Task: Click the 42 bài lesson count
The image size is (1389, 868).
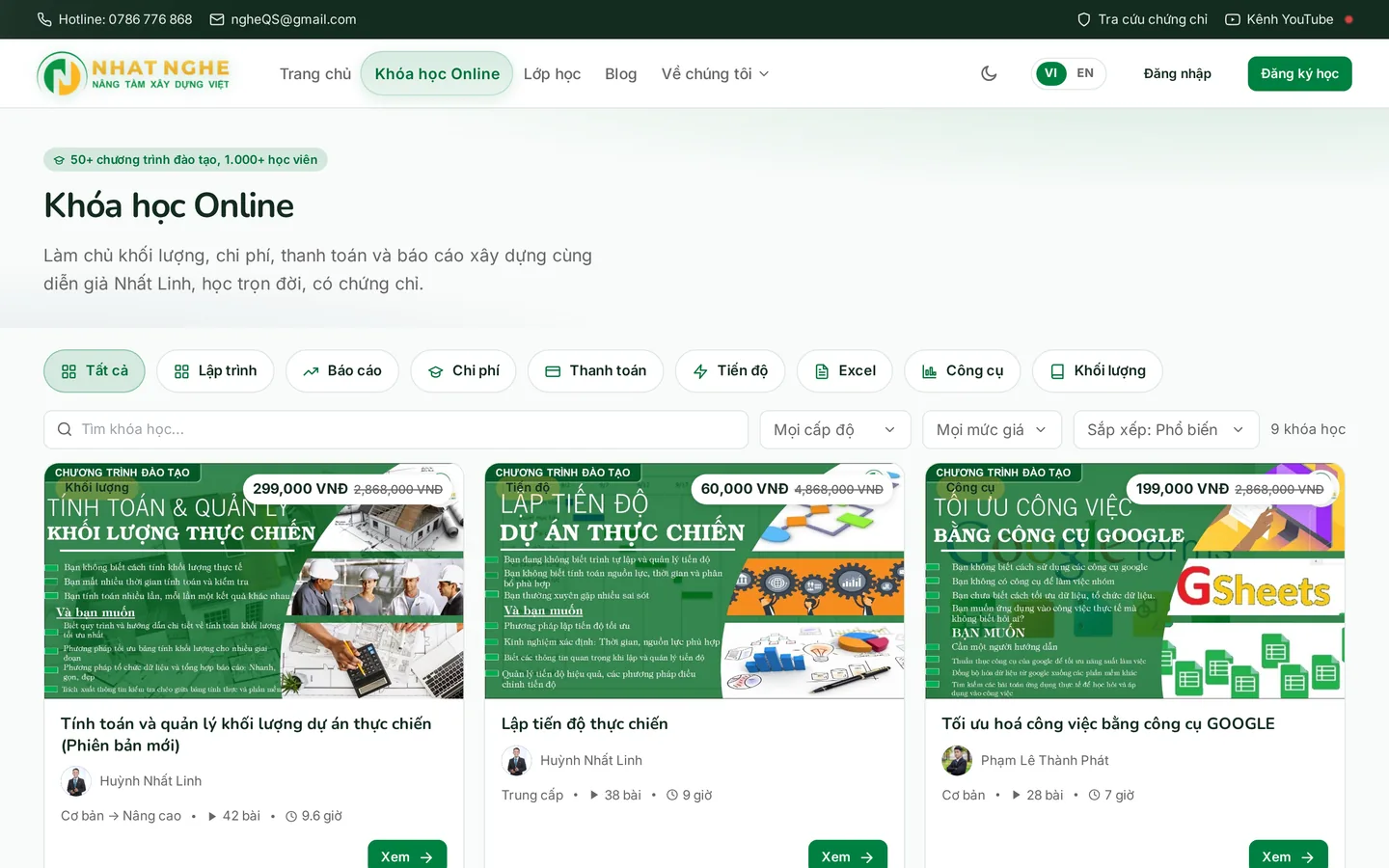Action: tap(234, 816)
